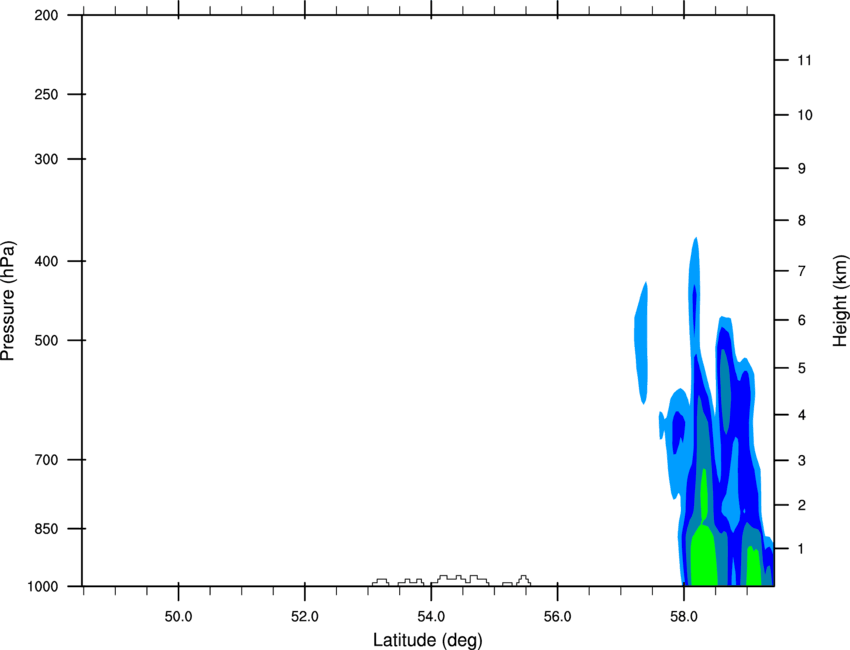Image resolution: width=850 pixels, height=650 pixels.
Task: Click the 7 km height label
Action: click(802, 271)
